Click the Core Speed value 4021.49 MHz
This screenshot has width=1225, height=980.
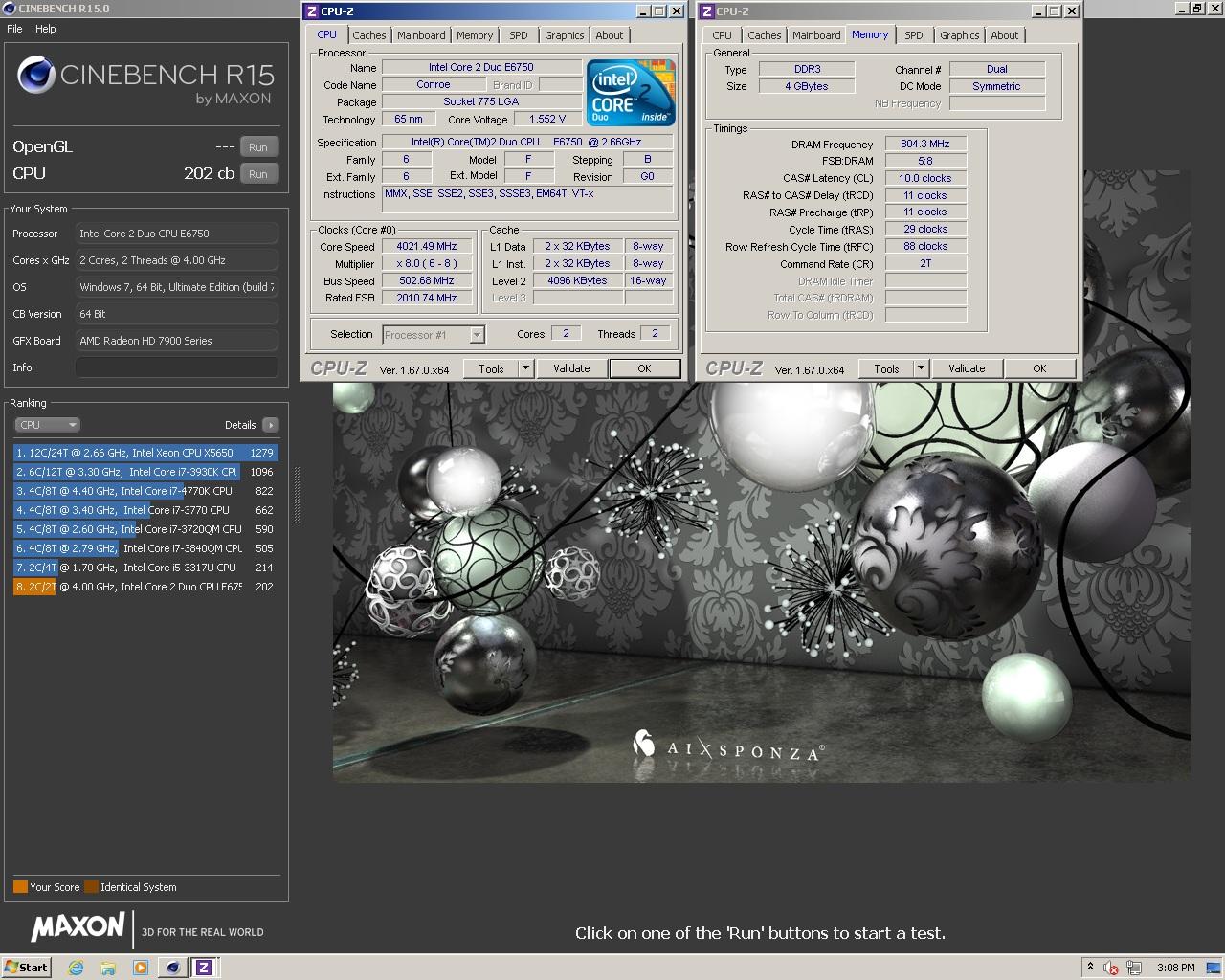coord(427,246)
